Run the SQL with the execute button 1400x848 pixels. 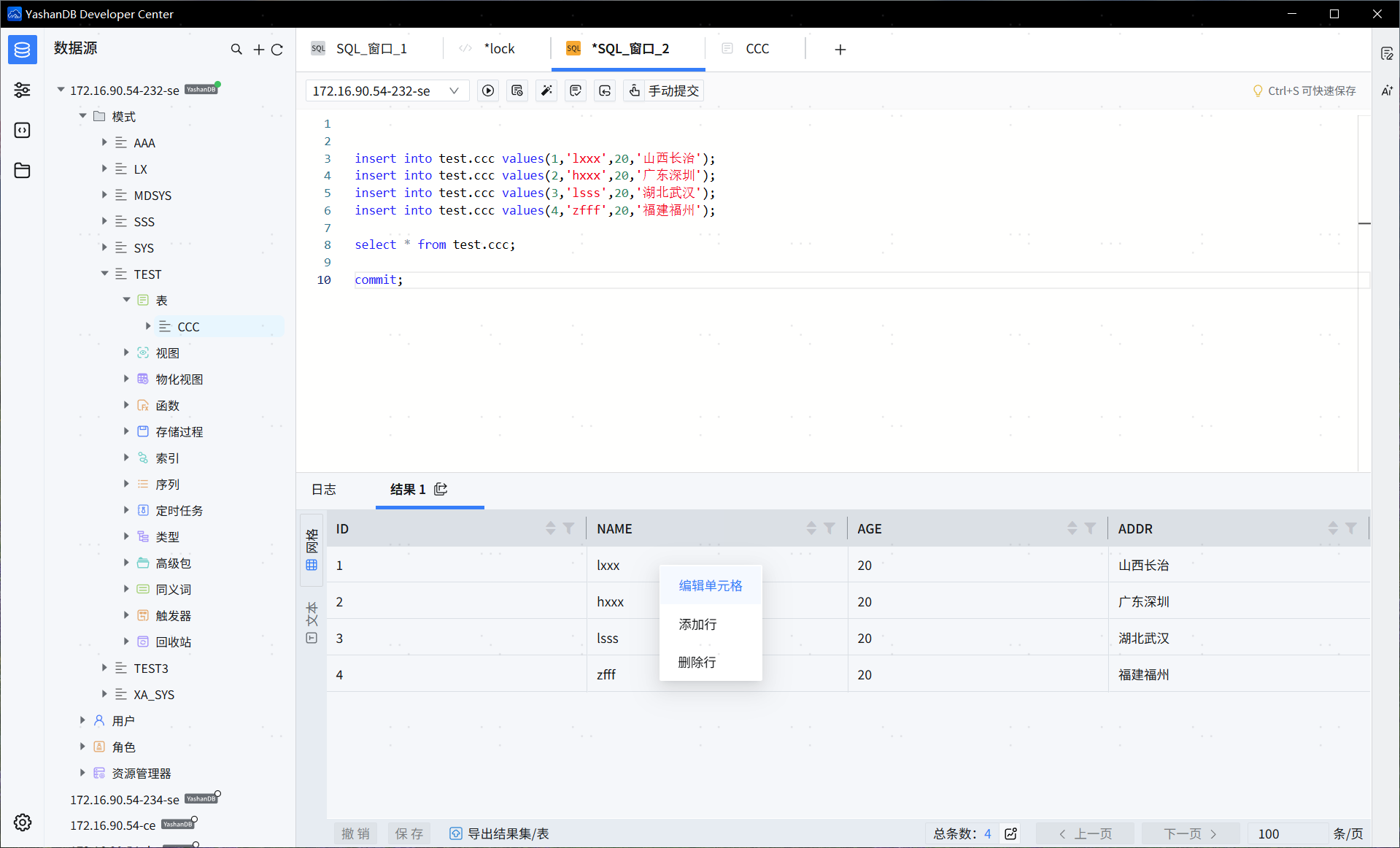(488, 90)
